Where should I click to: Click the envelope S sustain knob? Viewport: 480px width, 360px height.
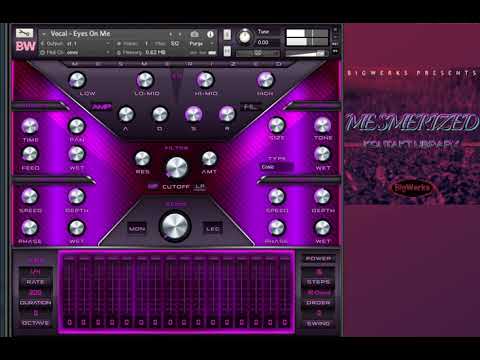[x=194, y=114]
